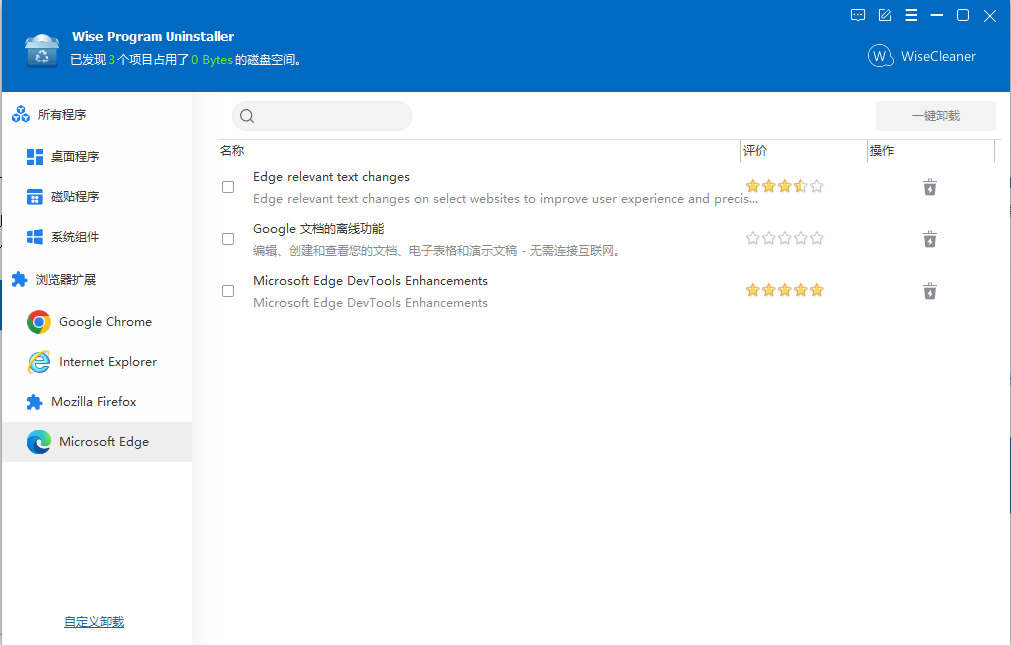
Task: Click the search magnifier icon
Action: pos(246,116)
